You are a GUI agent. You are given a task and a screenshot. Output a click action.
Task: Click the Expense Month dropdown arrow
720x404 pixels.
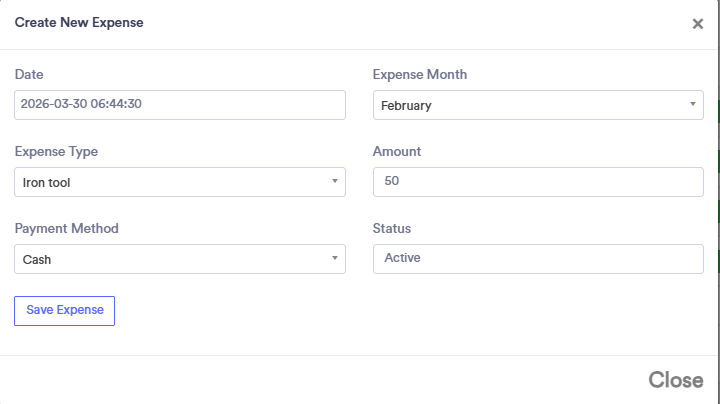pos(693,105)
